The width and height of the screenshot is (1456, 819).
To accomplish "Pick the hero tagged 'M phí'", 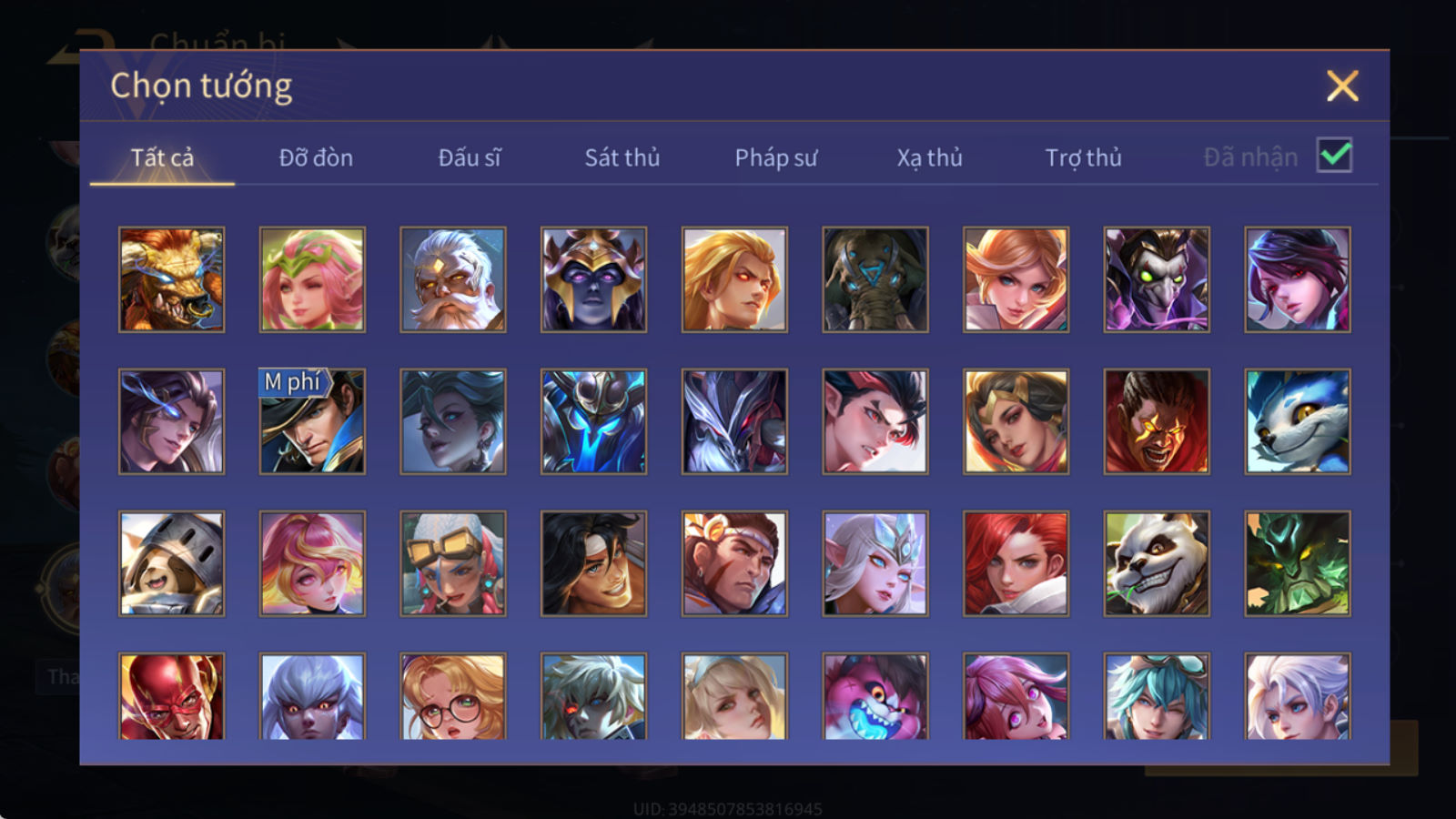I will tap(312, 421).
